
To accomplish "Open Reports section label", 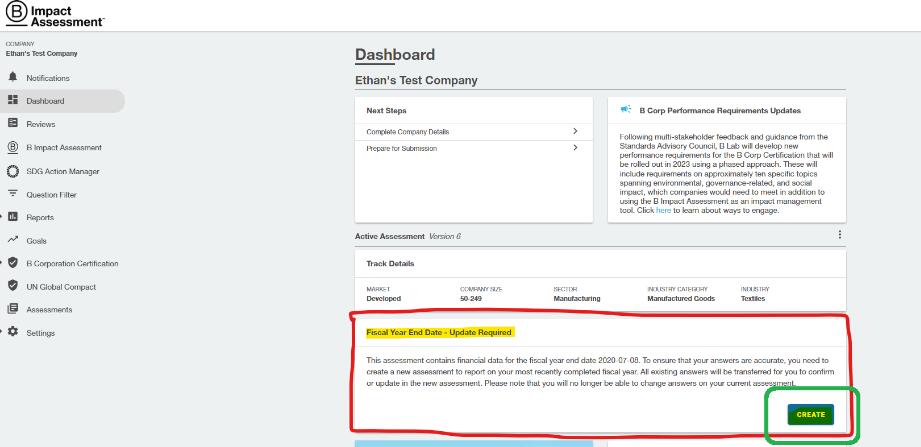I will (x=40, y=217).
